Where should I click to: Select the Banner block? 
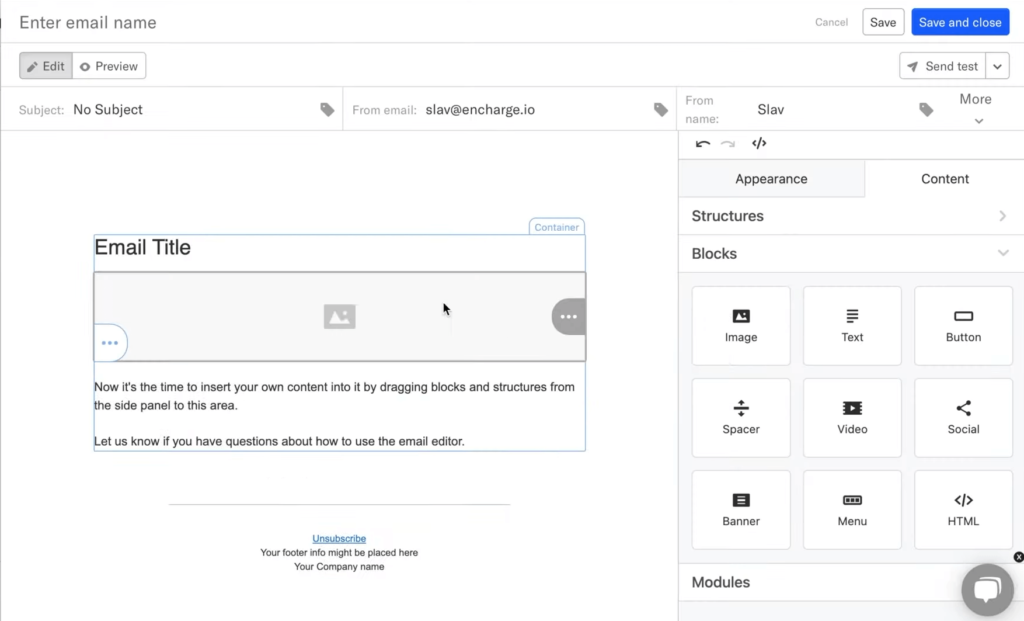[x=741, y=510]
